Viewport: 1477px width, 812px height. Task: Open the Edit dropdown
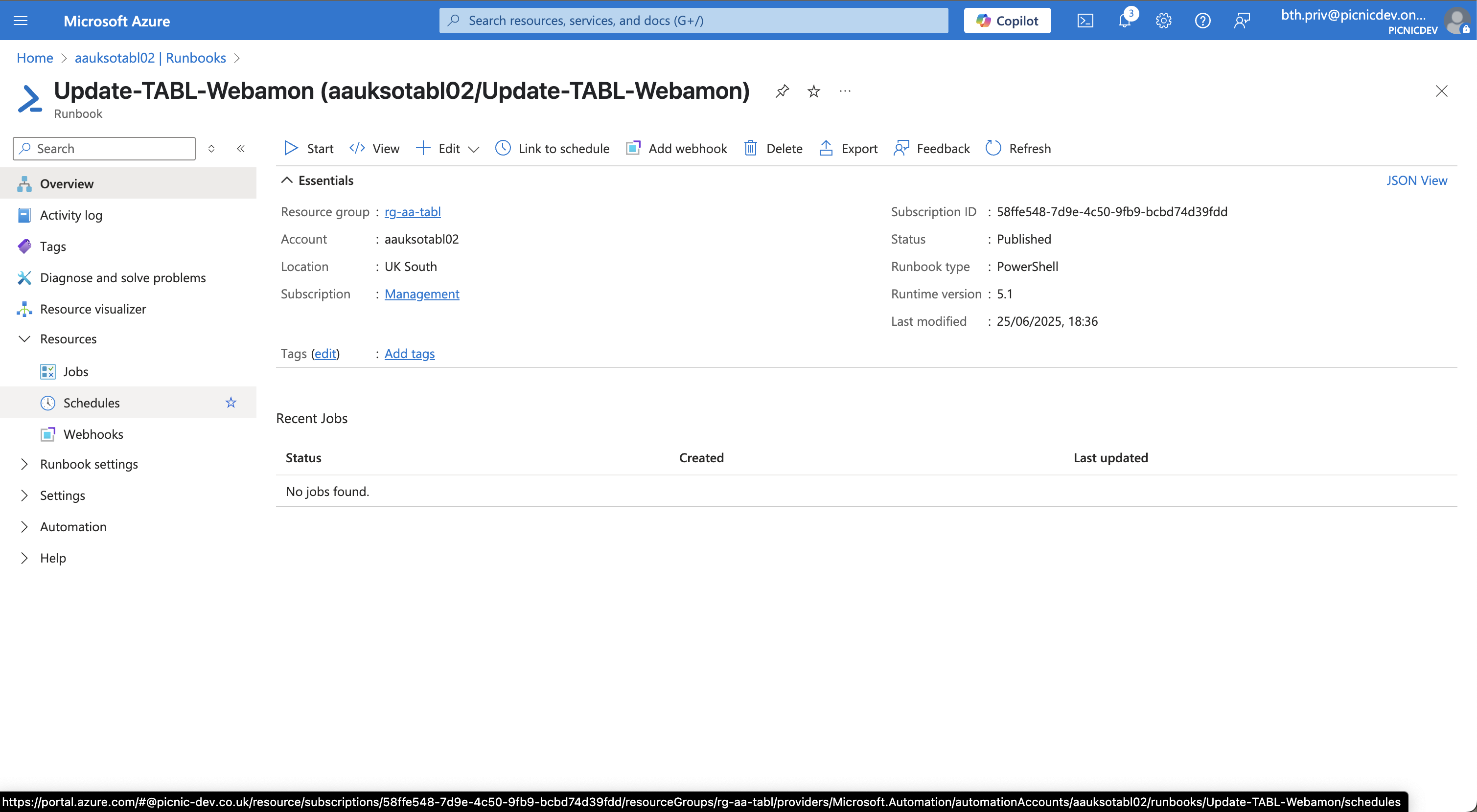tap(448, 148)
